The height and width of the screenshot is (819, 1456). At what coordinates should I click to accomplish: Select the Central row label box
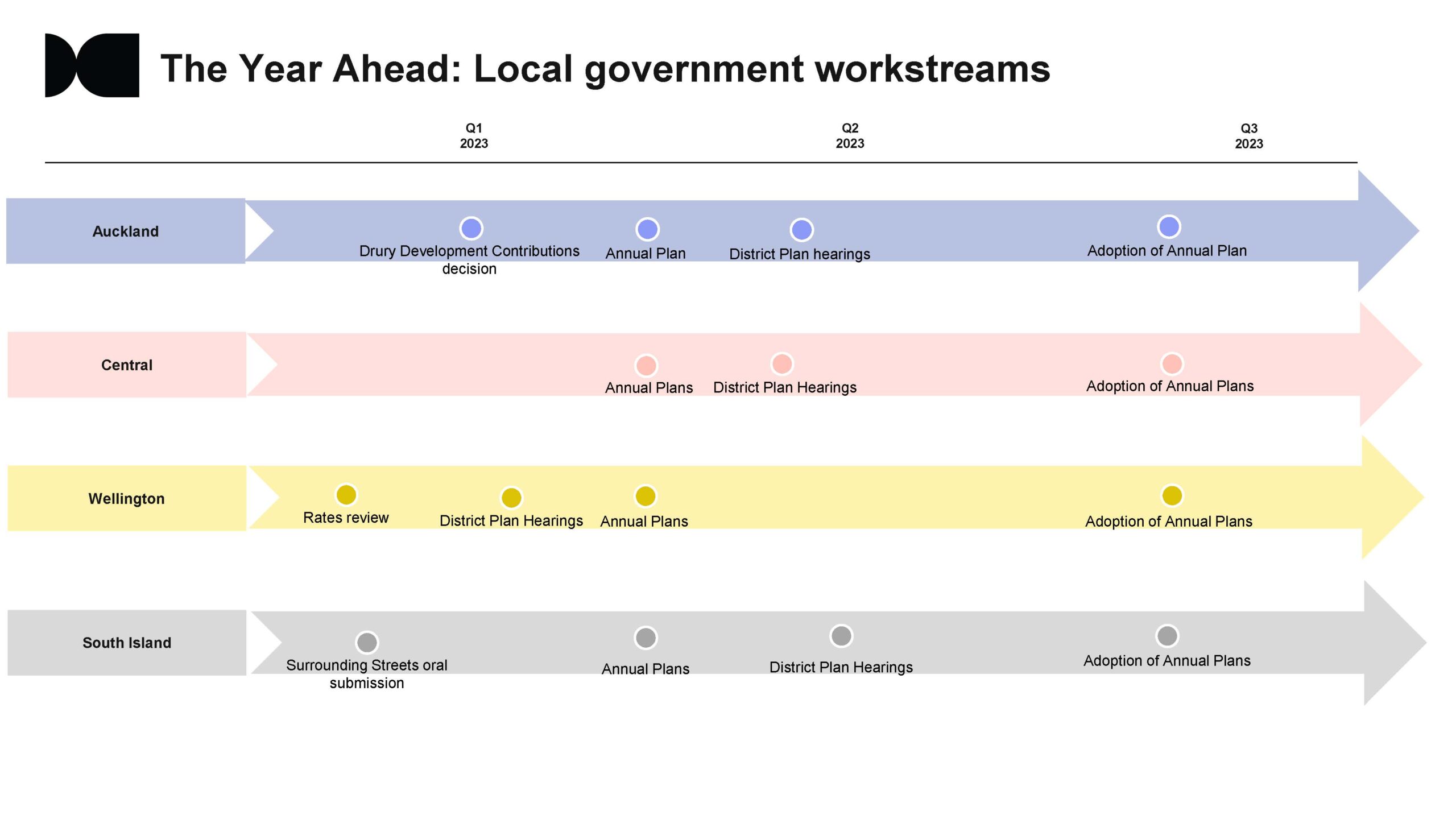click(x=127, y=365)
